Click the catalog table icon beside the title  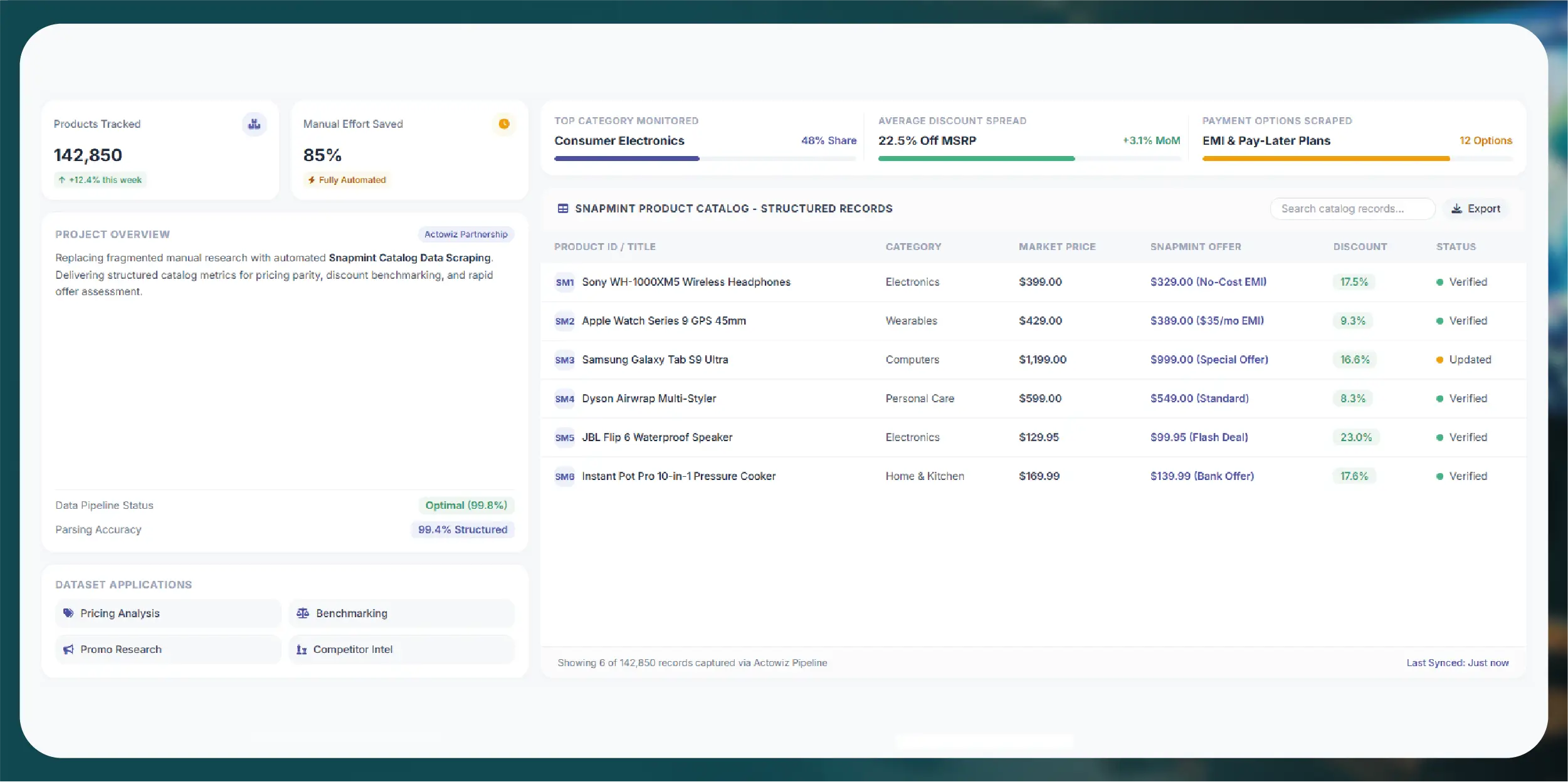pyautogui.click(x=563, y=209)
